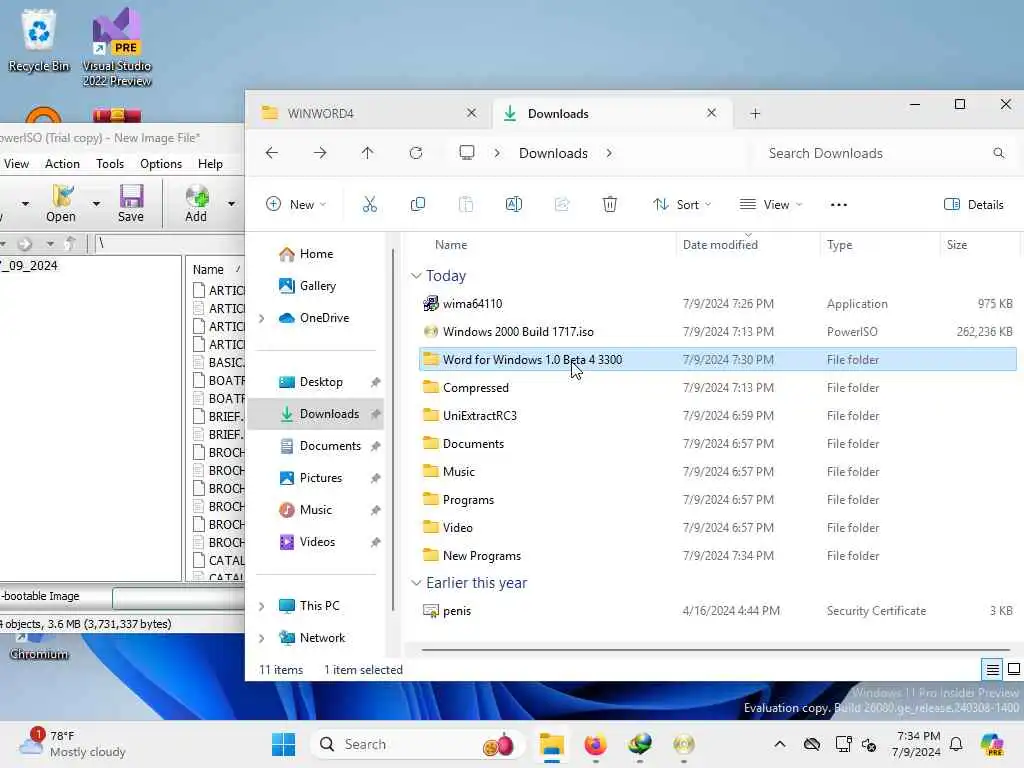Image resolution: width=1024 pixels, height=768 pixels.
Task: Select Visual Studio 2022 Preview desktop icon
Action: click(117, 47)
